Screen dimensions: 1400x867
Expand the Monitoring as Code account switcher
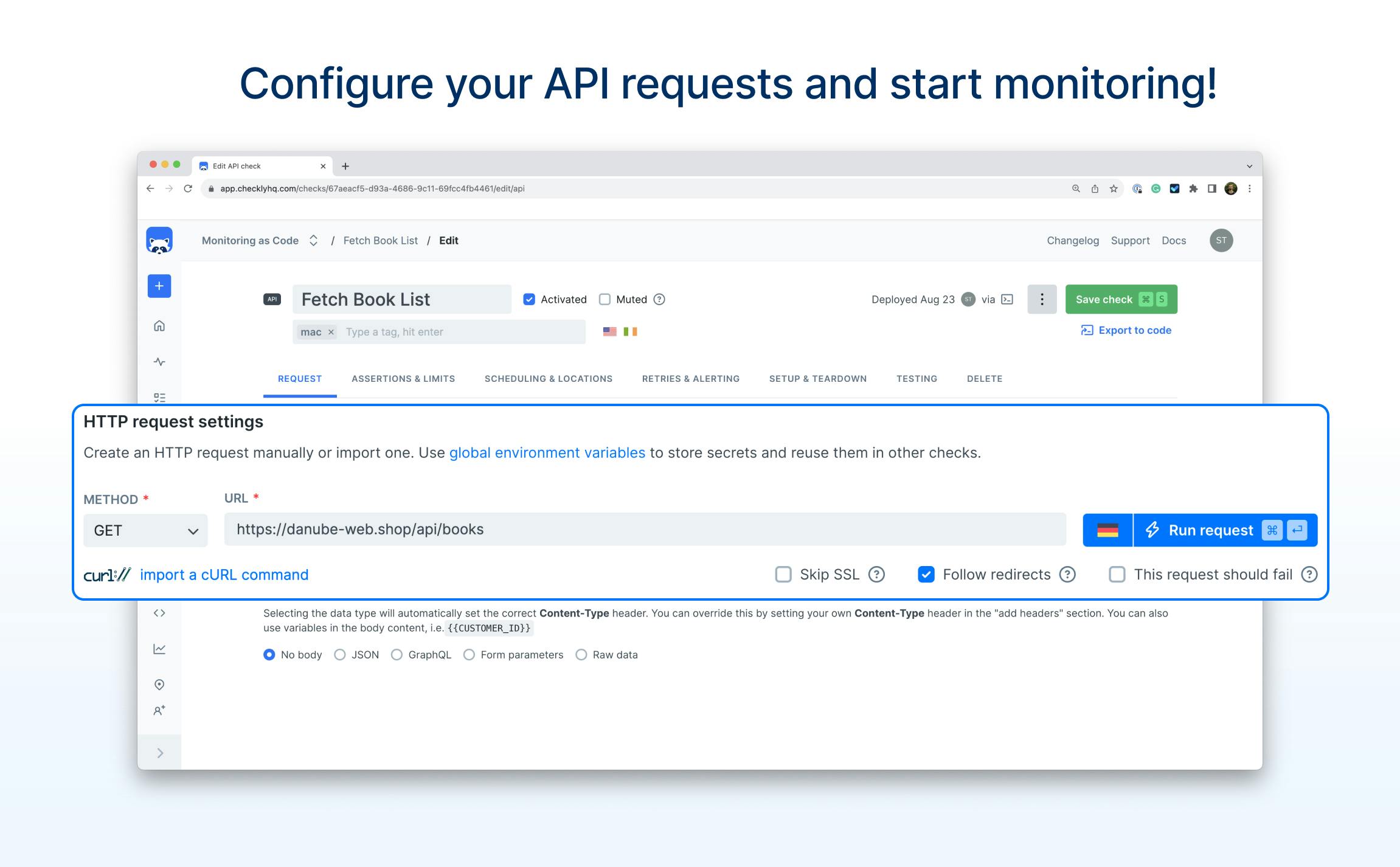click(x=313, y=241)
